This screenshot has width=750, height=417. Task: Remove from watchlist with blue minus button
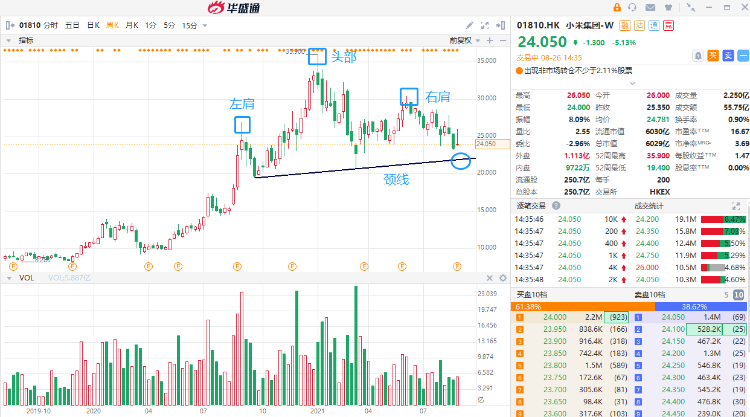pos(743,56)
